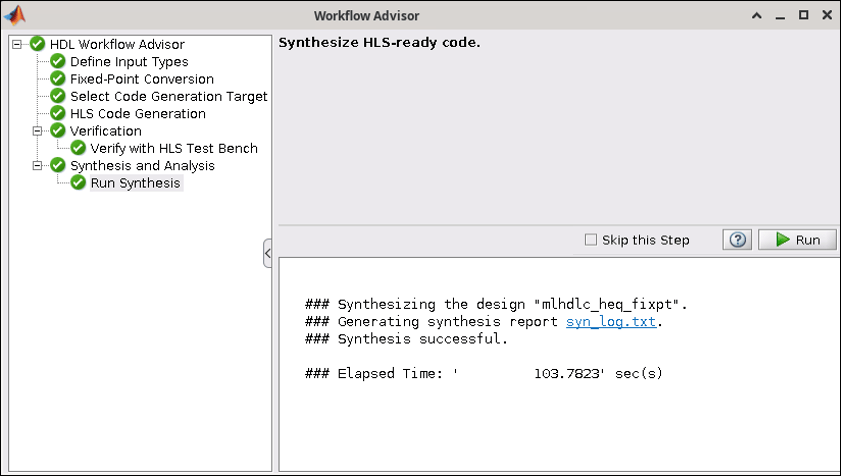Click green check icon beside Select Code Generation Target
The height and width of the screenshot is (476, 841).
coord(58,97)
